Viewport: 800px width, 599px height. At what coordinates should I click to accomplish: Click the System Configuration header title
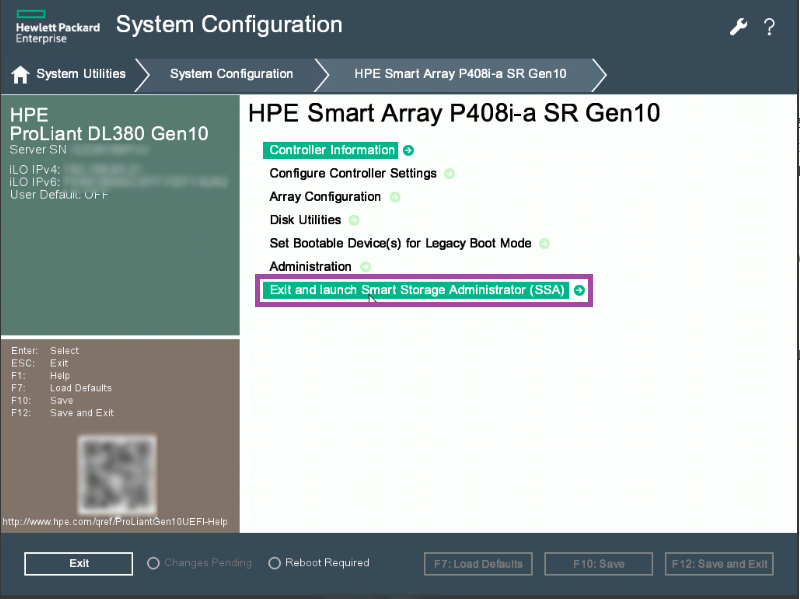click(x=229, y=25)
